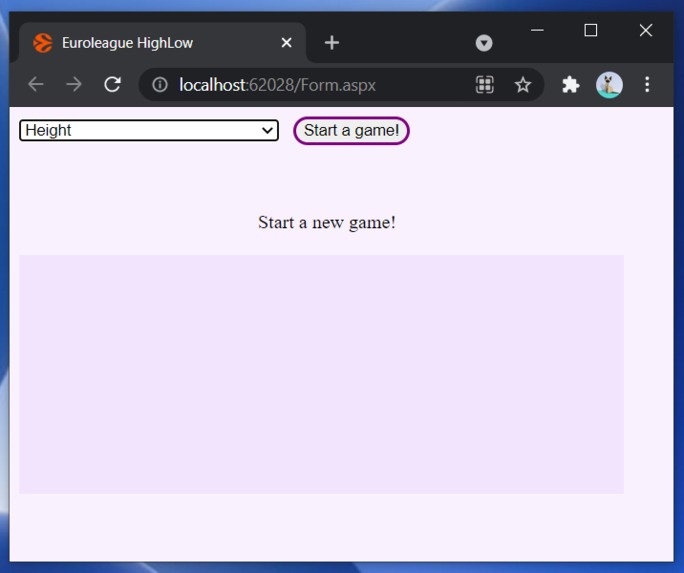
Task: View site information icon in address bar
Action: pos(160,85)
